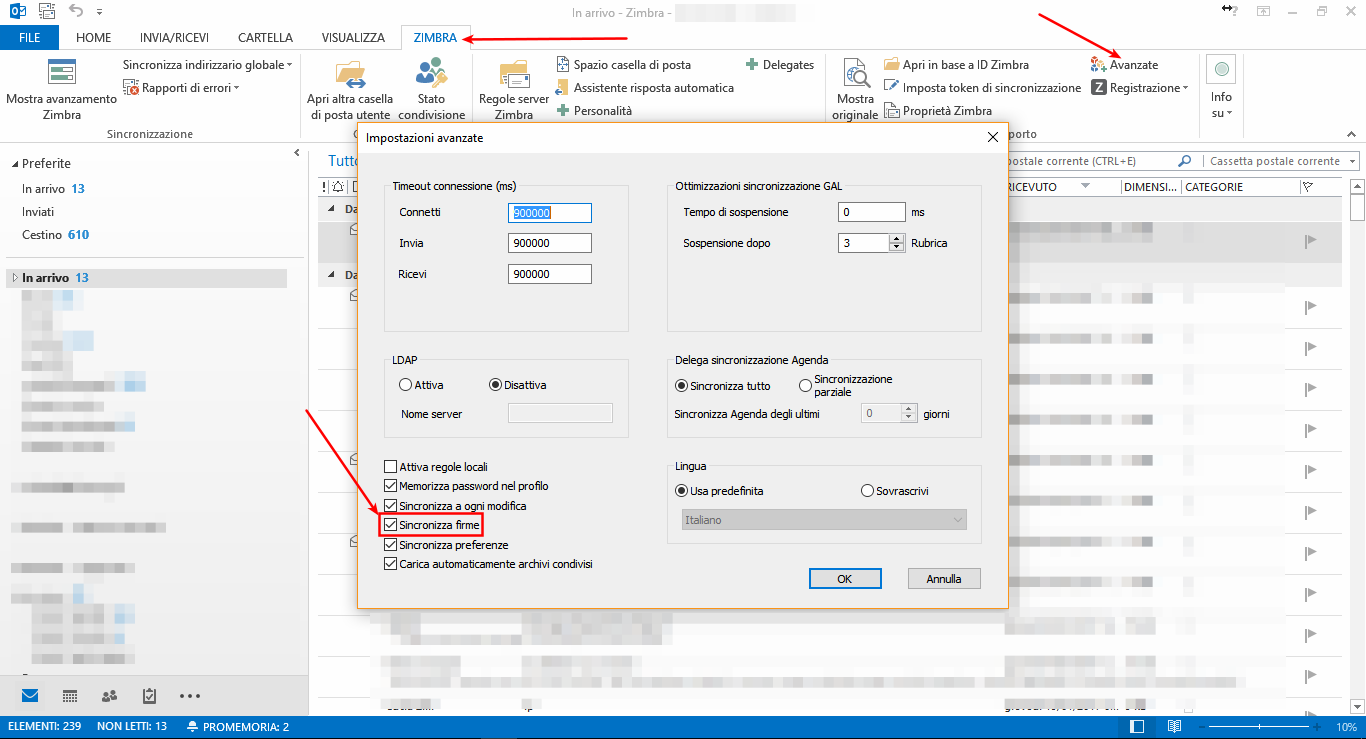Toggle Carica automaticamente archivi condivisi
Screen dimensions: 1366x739
390,564
